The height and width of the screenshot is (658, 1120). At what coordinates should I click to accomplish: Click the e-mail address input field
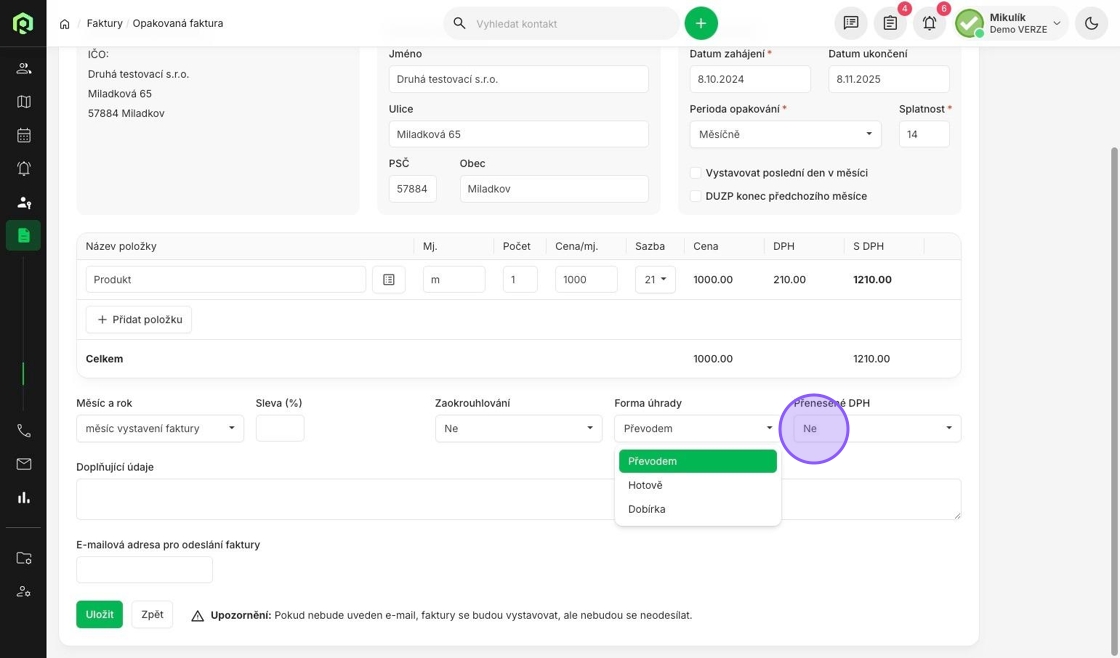(x=144, y=570)
